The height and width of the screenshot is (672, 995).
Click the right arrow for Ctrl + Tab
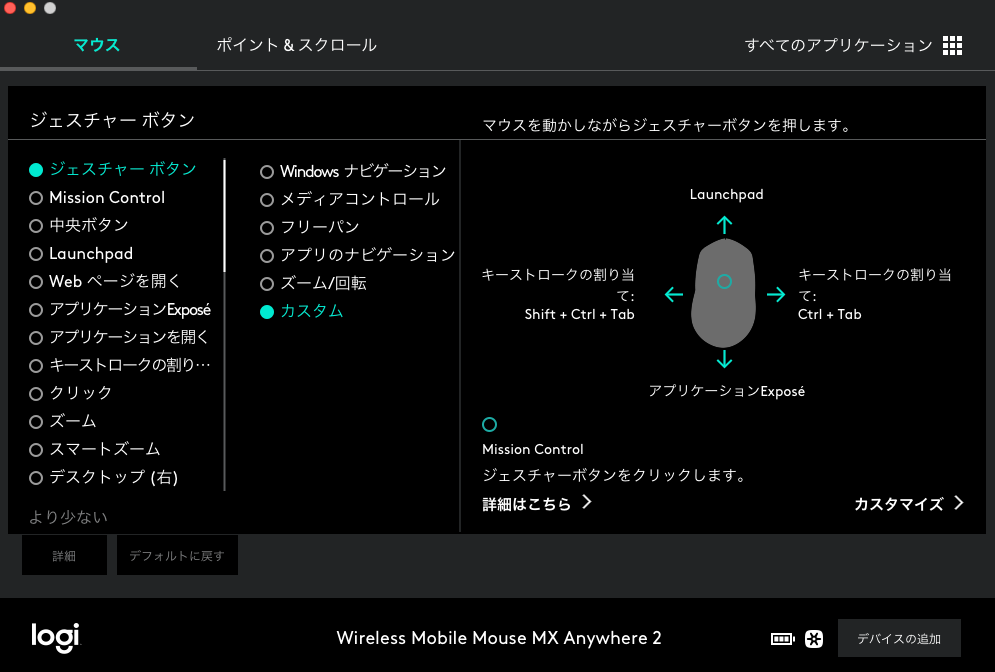(775, 294)
